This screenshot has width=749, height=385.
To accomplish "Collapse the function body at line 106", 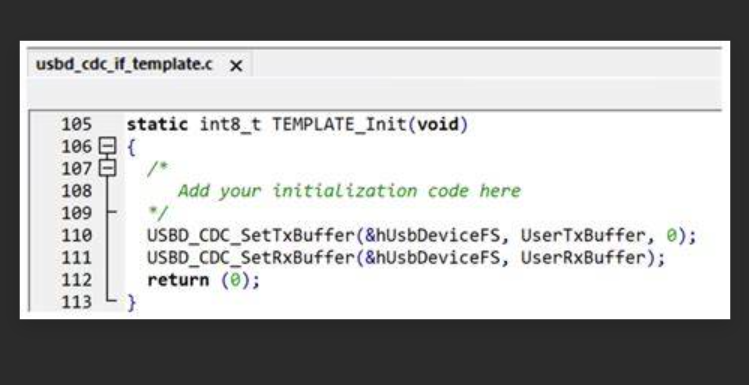I will pos(107,146).
